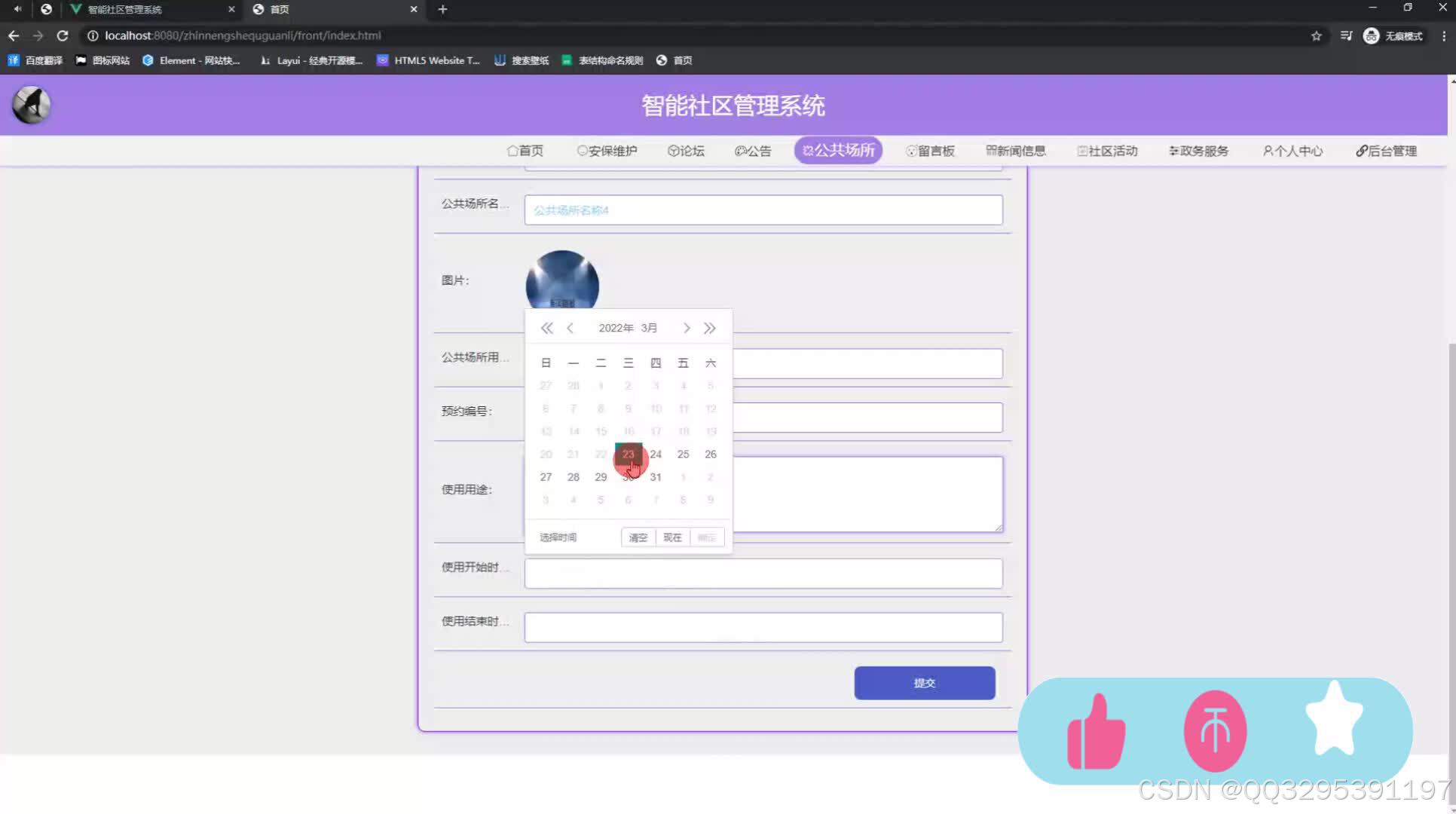Open the browser three-dot menu
1456x814 pixels.
click(1444, 35)
